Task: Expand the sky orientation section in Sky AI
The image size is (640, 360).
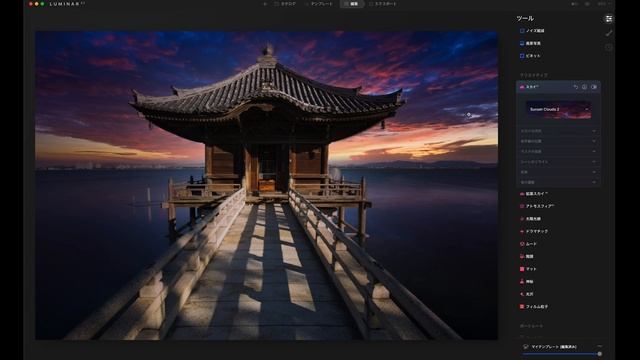Action: point(558,131)
